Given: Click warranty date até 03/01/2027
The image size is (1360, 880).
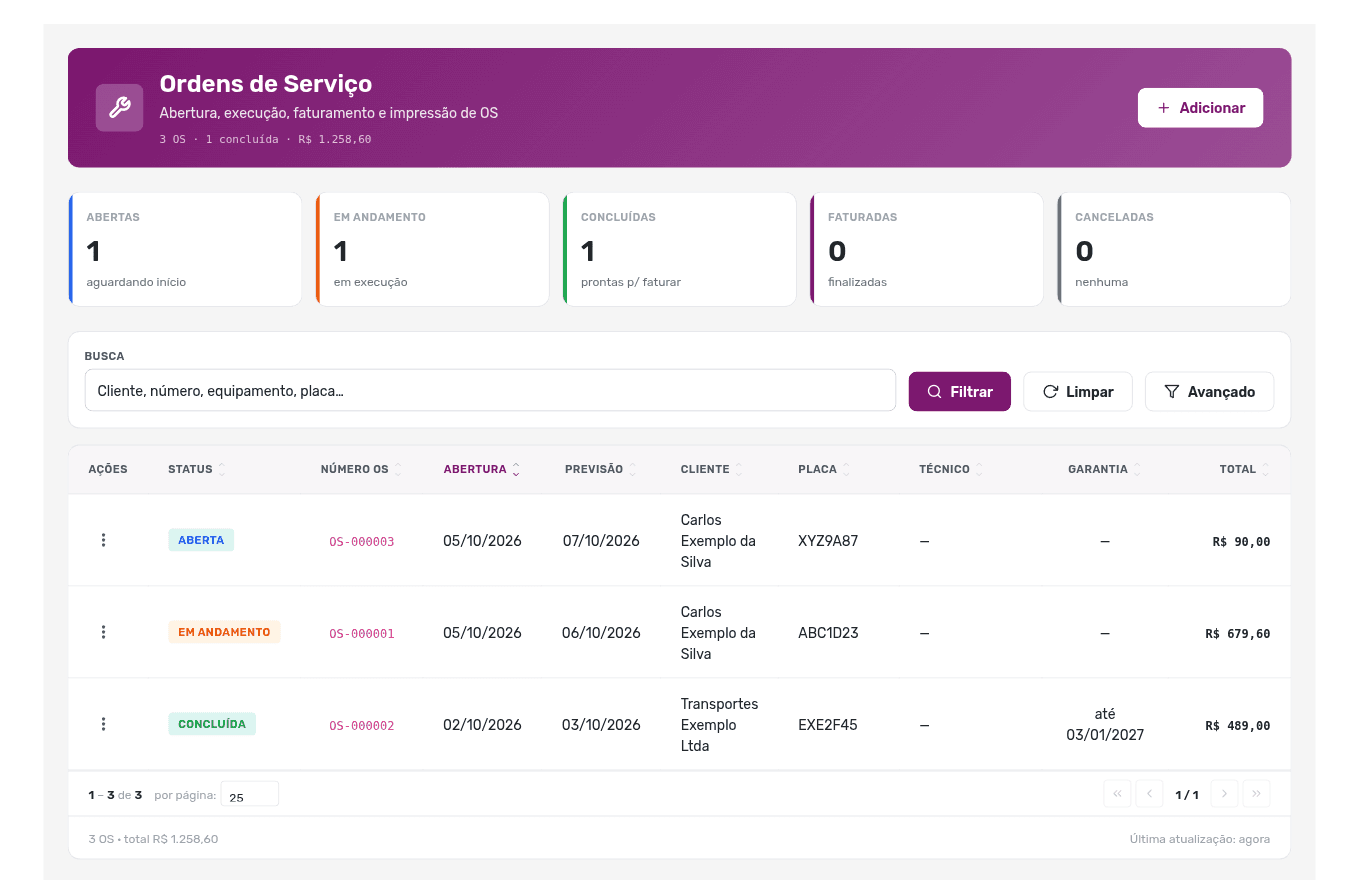Looking at the screenshot, I should [1105, 724].
